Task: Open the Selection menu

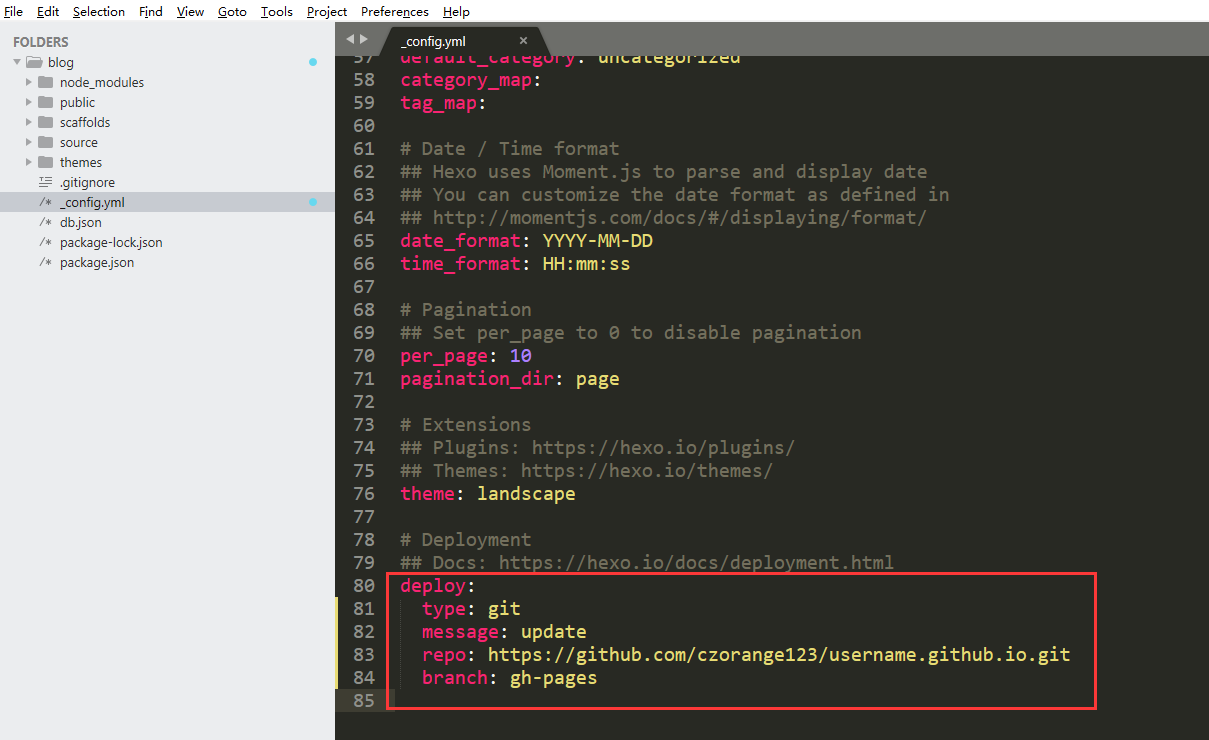Action: click(x=99, y=12)
